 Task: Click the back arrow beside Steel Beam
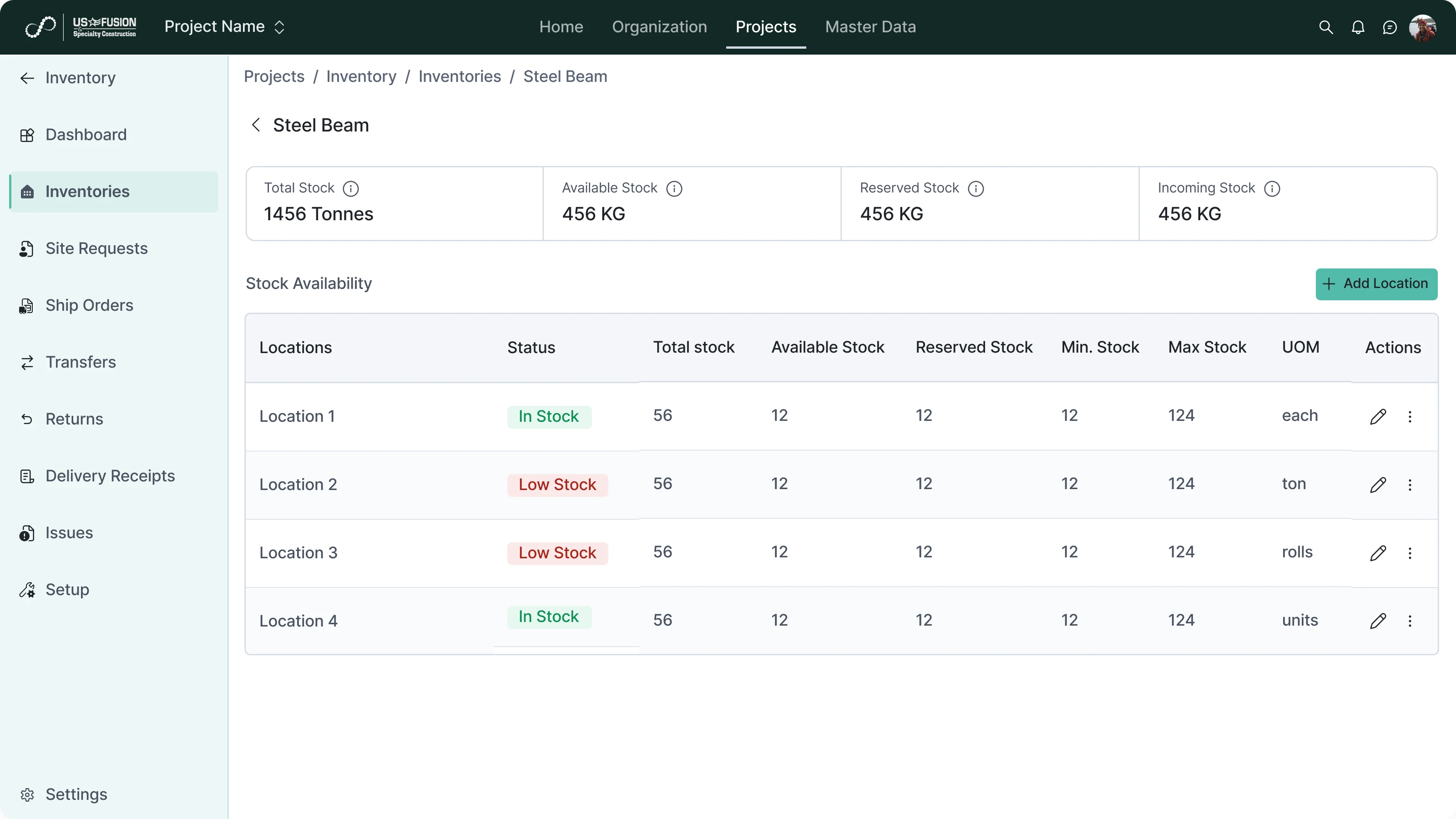coord(255,124)
